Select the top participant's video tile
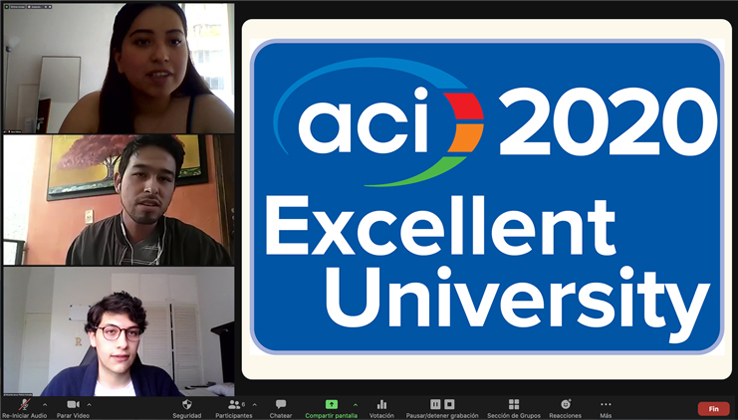Image resolution: width=738 pixels, height=420 pixels. [x=119, y=68]
